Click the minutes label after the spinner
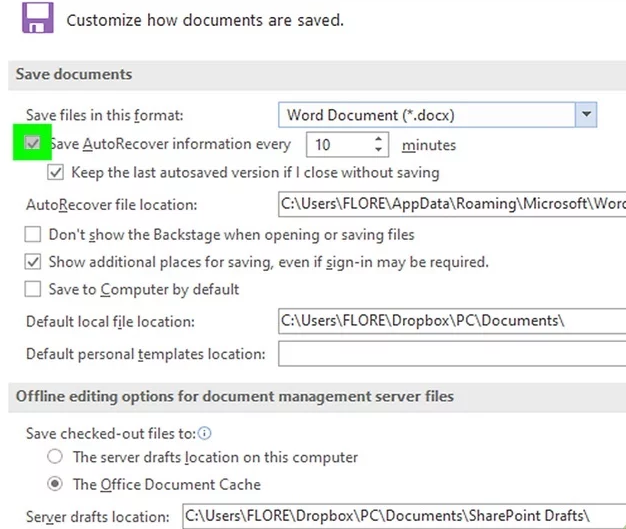 click(x=429, y=145)
